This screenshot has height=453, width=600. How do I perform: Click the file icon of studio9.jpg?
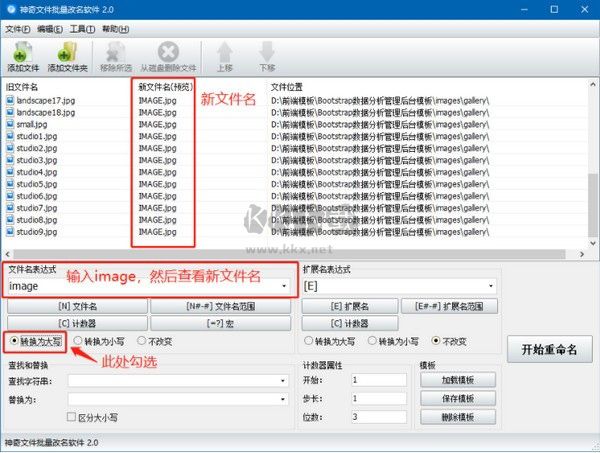pos(10,231)
